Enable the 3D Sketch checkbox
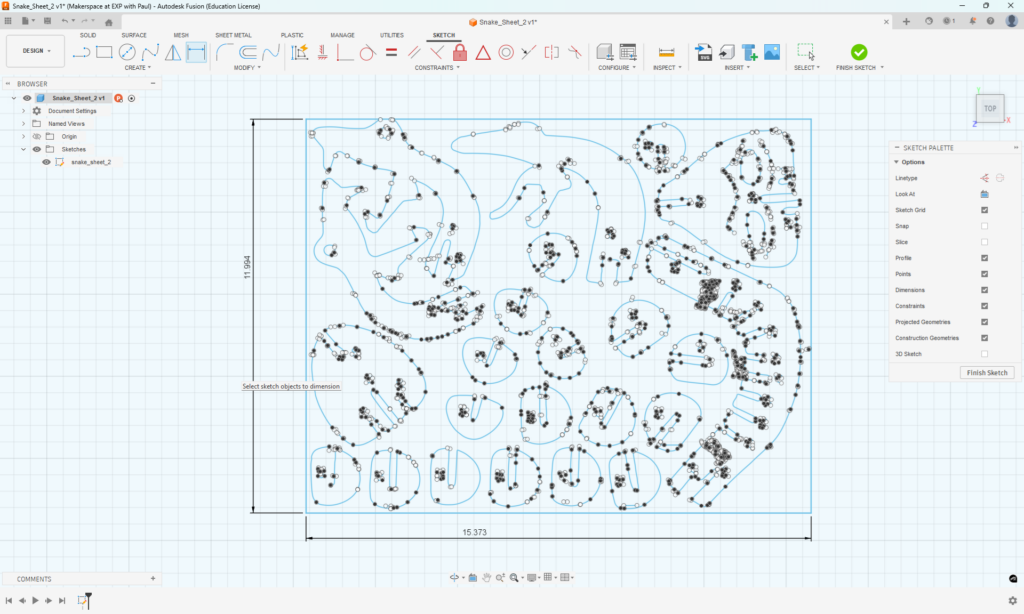The height and width of the screenshot is (614, 1024). [983, 352]
